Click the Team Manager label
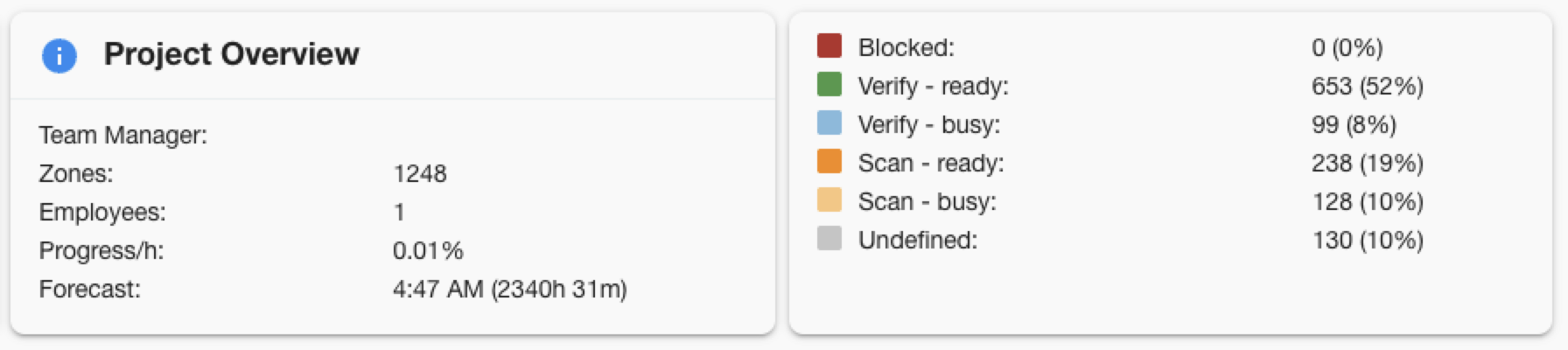The image size is (1568, 350). coord(122,135)
